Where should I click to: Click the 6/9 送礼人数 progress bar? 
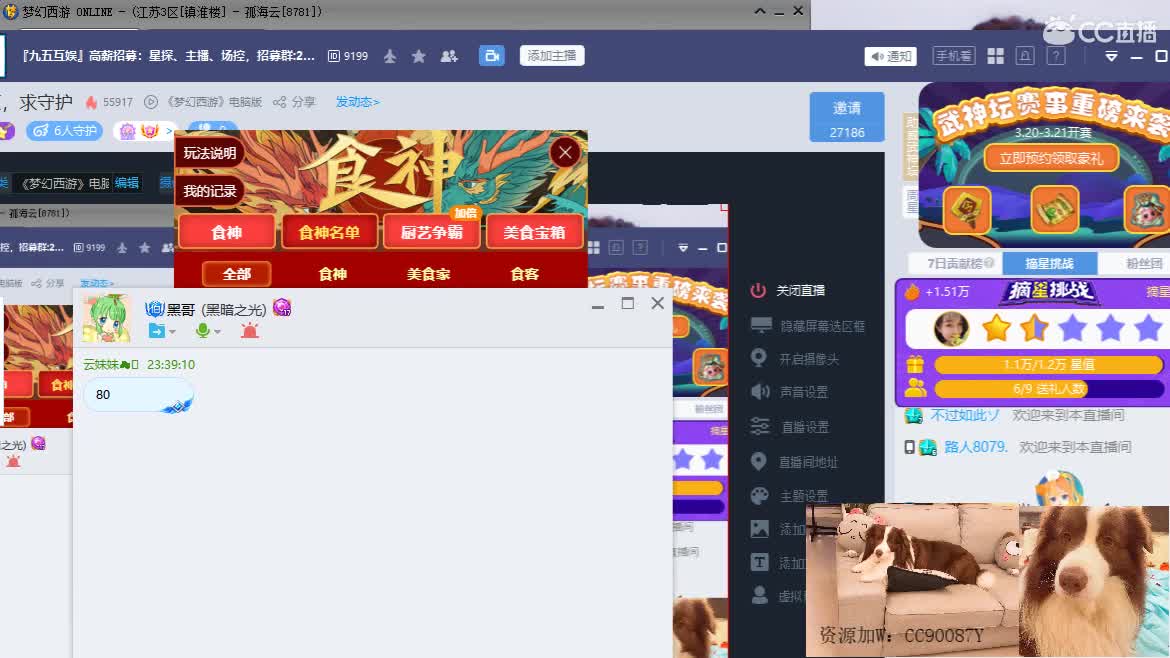pyautogui.click(x=1048, y=389)
